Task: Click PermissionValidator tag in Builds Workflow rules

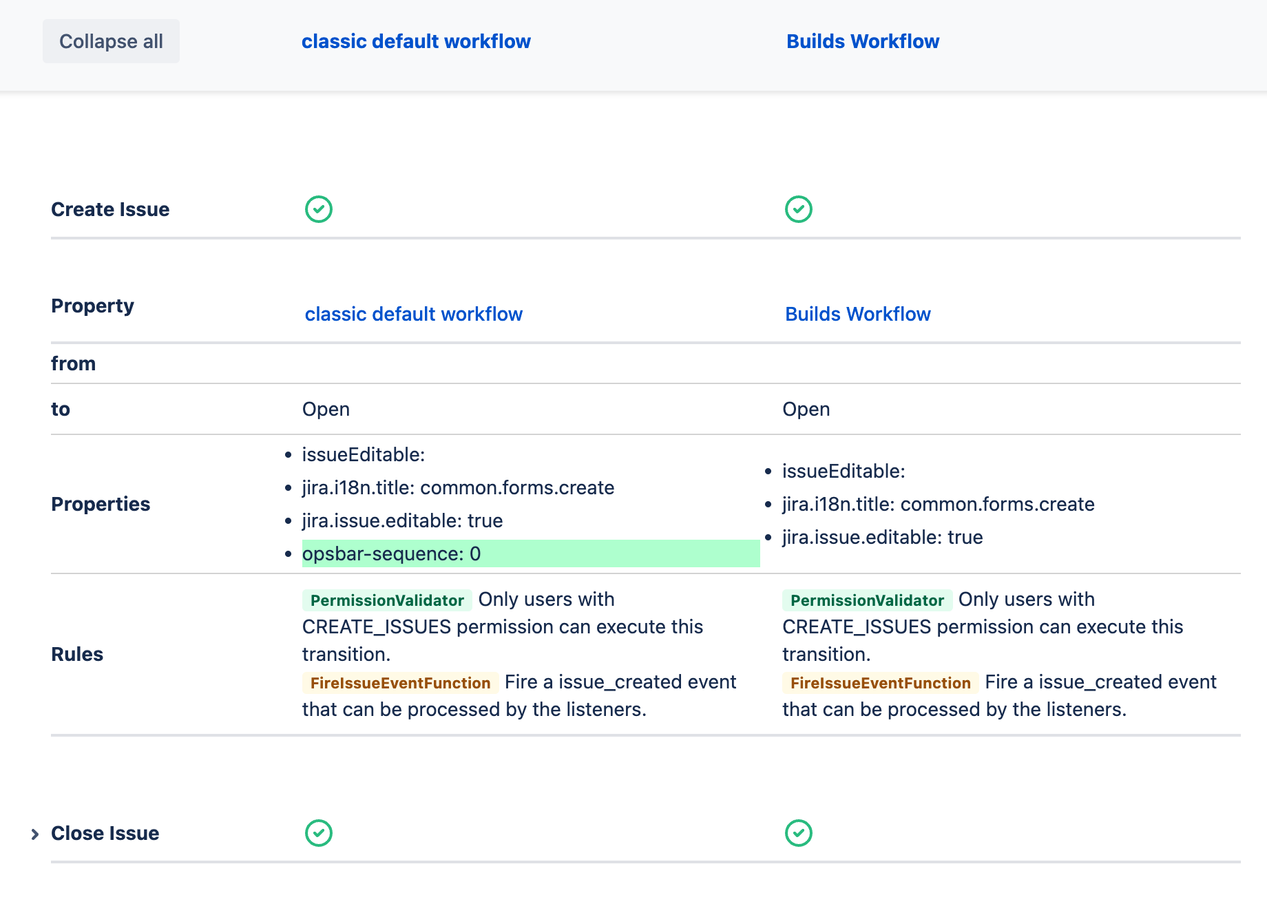Action: (x=867, y=600)
